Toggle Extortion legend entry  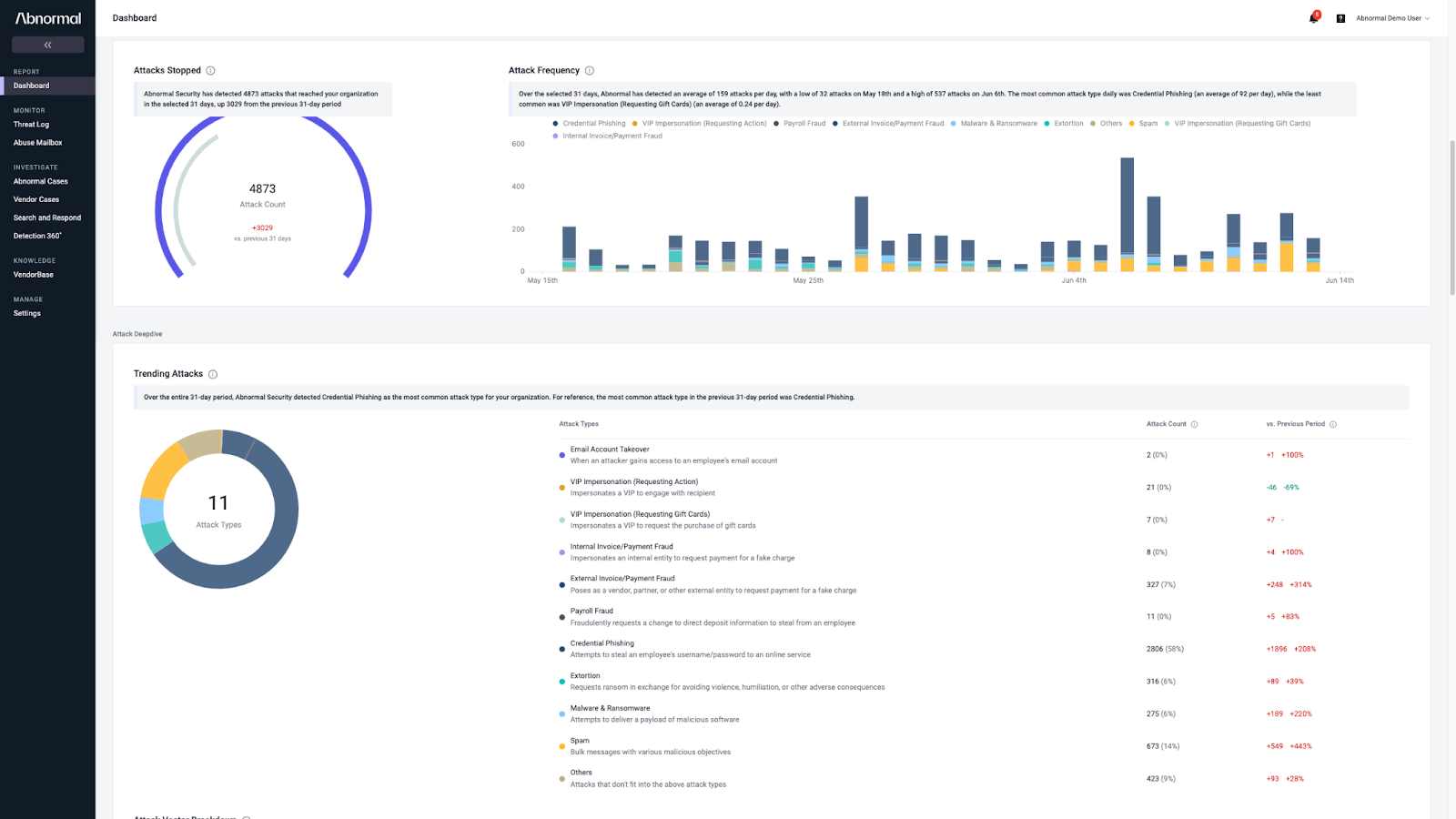point(1064,124)
